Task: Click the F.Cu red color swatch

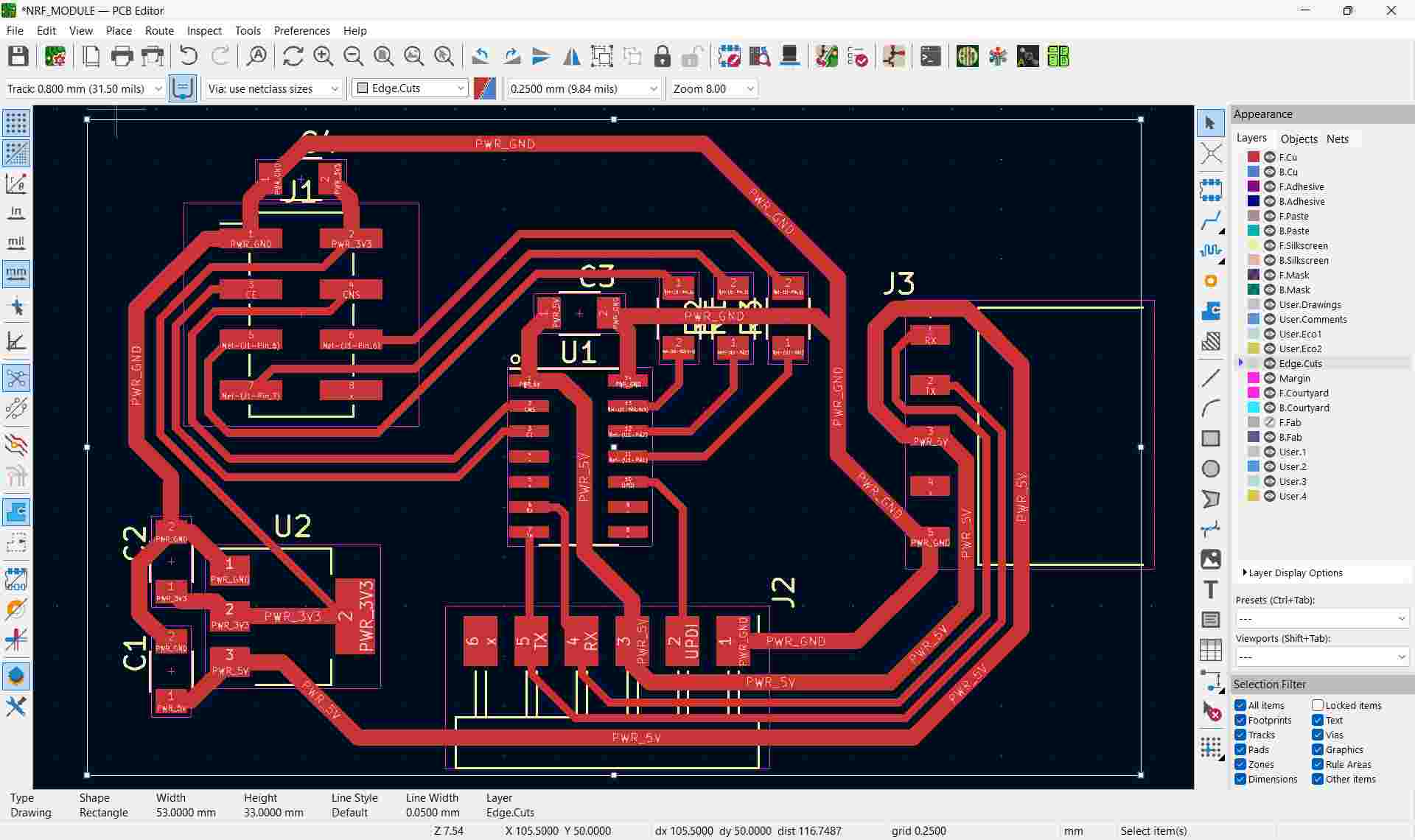Action: pyautogui.click(x=1254, y=157)
